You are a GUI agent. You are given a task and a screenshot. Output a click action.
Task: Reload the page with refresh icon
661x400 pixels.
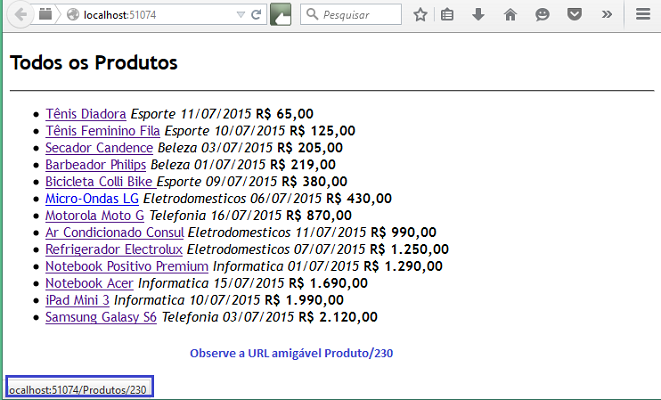click(x=256, y=15)
